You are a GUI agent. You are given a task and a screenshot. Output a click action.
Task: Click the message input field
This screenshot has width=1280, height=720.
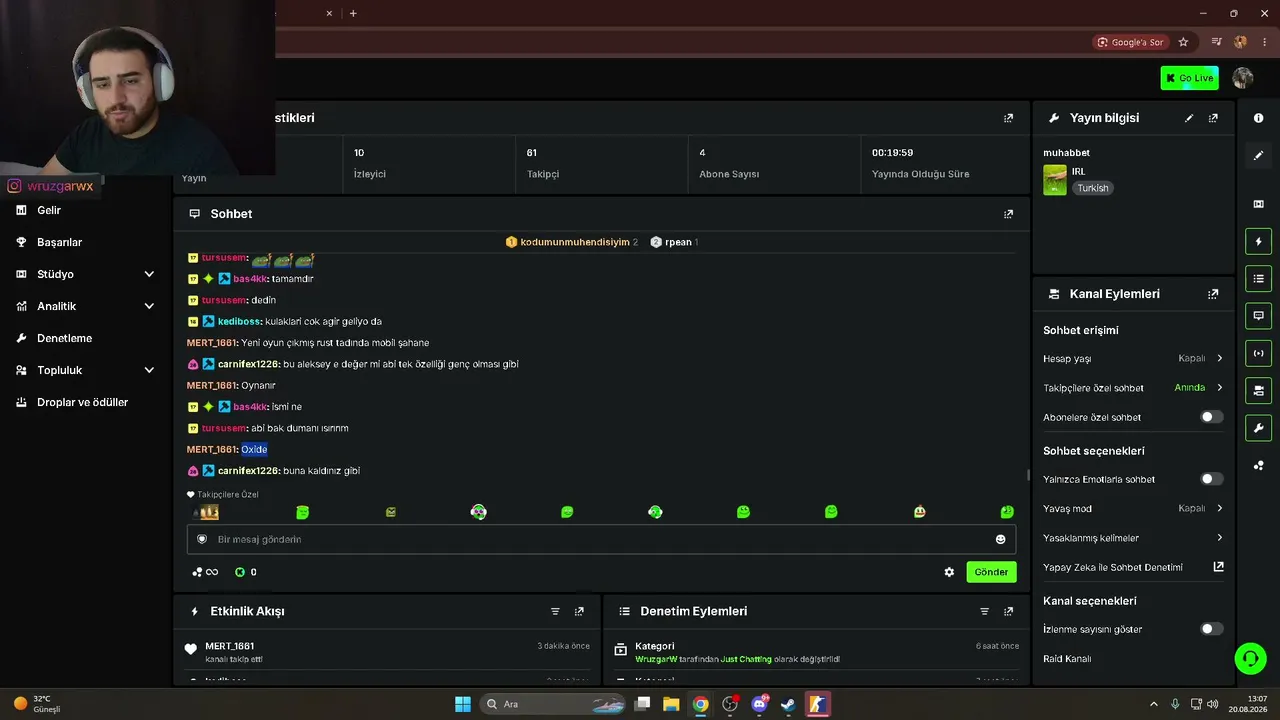tap(601, 539)
